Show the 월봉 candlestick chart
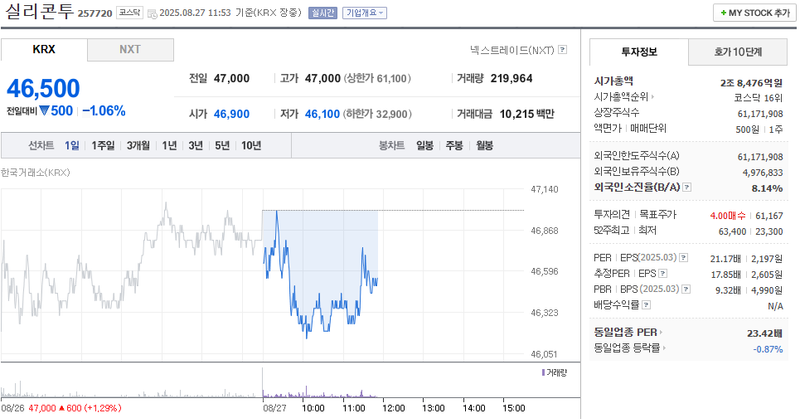Image resolution: width=800 pixels, height=419 pixels. [x=484, y=145]
